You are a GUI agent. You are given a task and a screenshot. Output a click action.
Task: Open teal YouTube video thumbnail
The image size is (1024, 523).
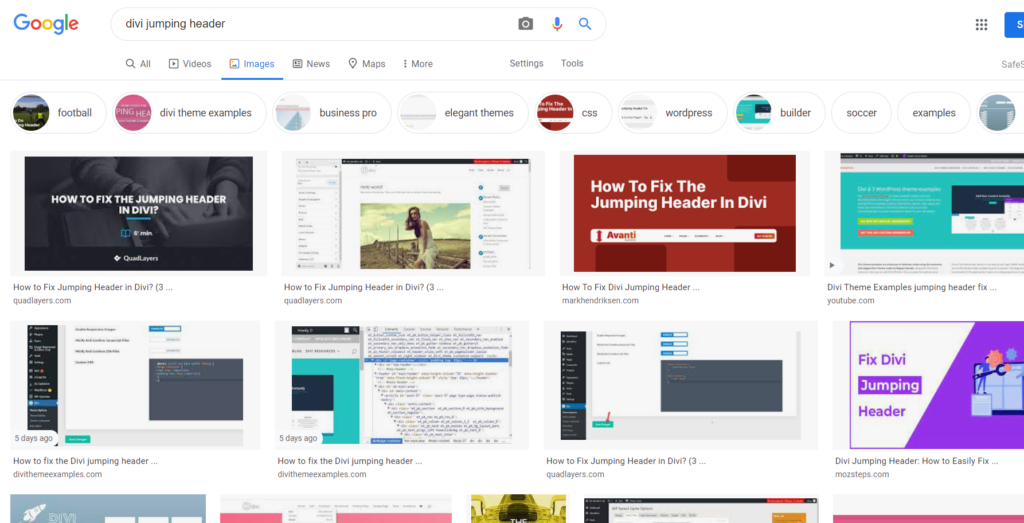924,214
